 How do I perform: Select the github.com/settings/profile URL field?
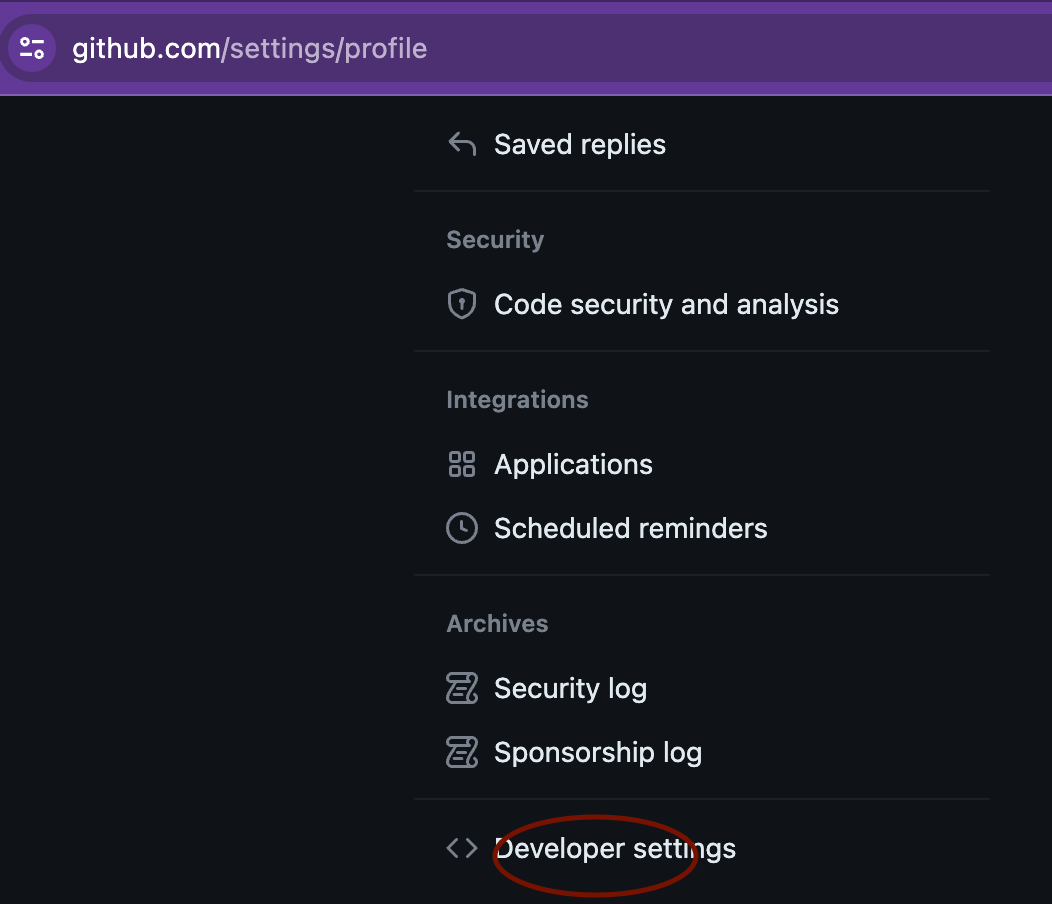[x=250, y=48]
